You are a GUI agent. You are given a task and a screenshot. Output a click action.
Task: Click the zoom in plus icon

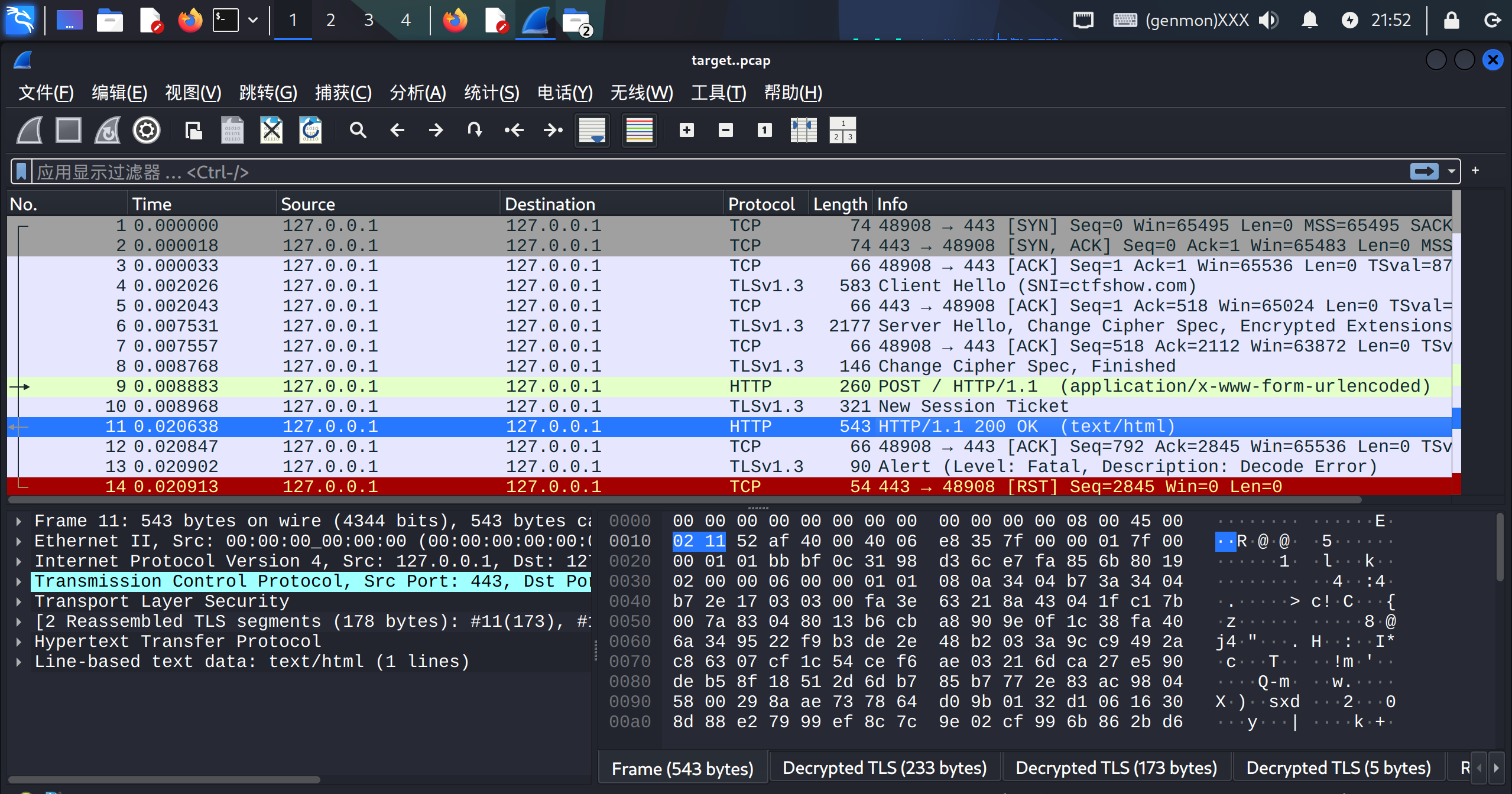click(x=686, y=130)
